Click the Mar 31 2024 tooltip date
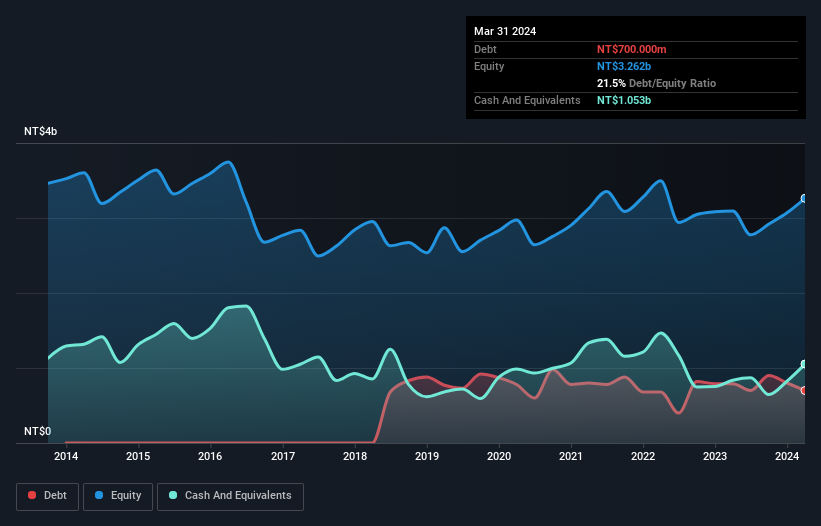Screen dimensions: 821x526 [505, 31]
